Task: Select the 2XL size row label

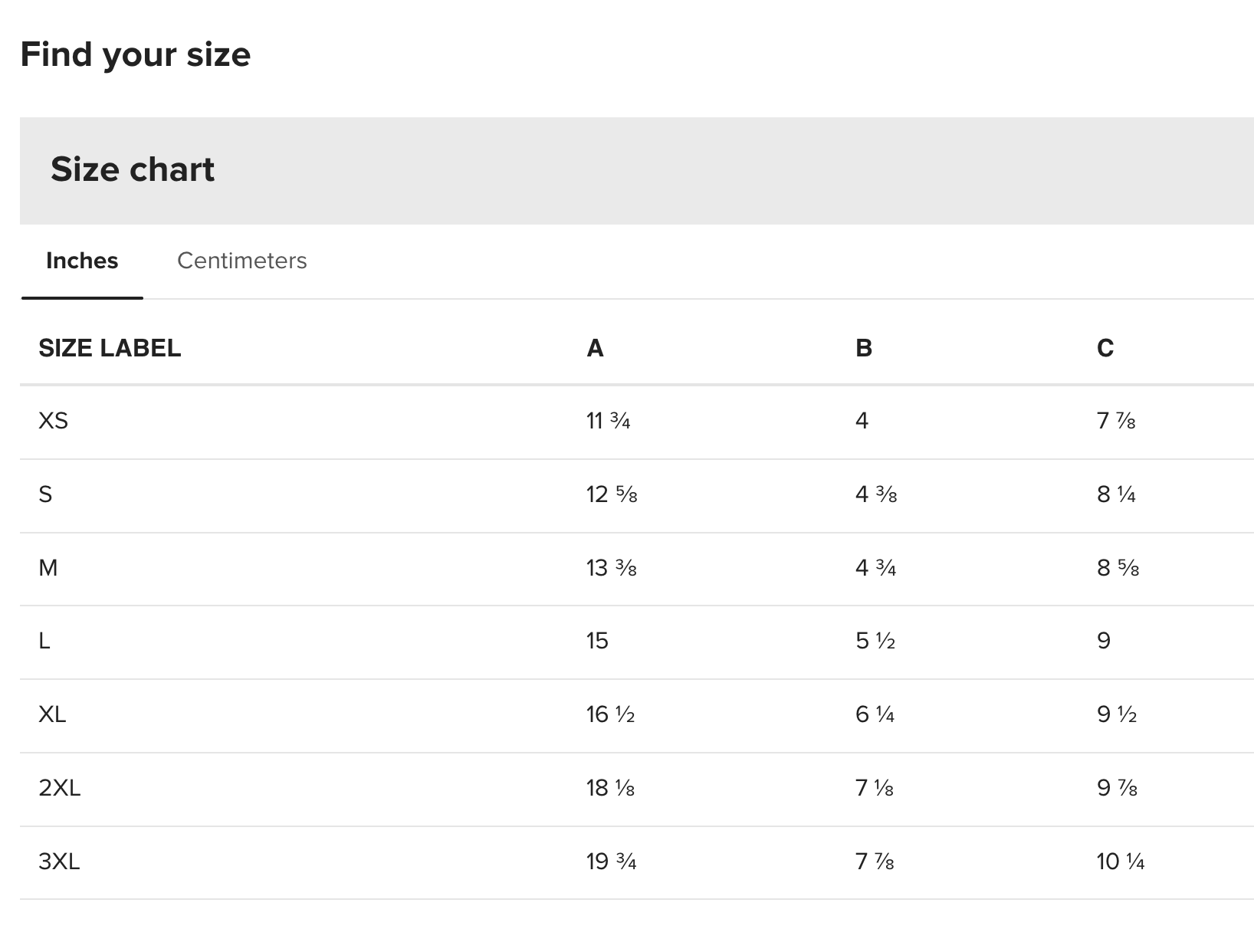Action: [x=59, y=788]
